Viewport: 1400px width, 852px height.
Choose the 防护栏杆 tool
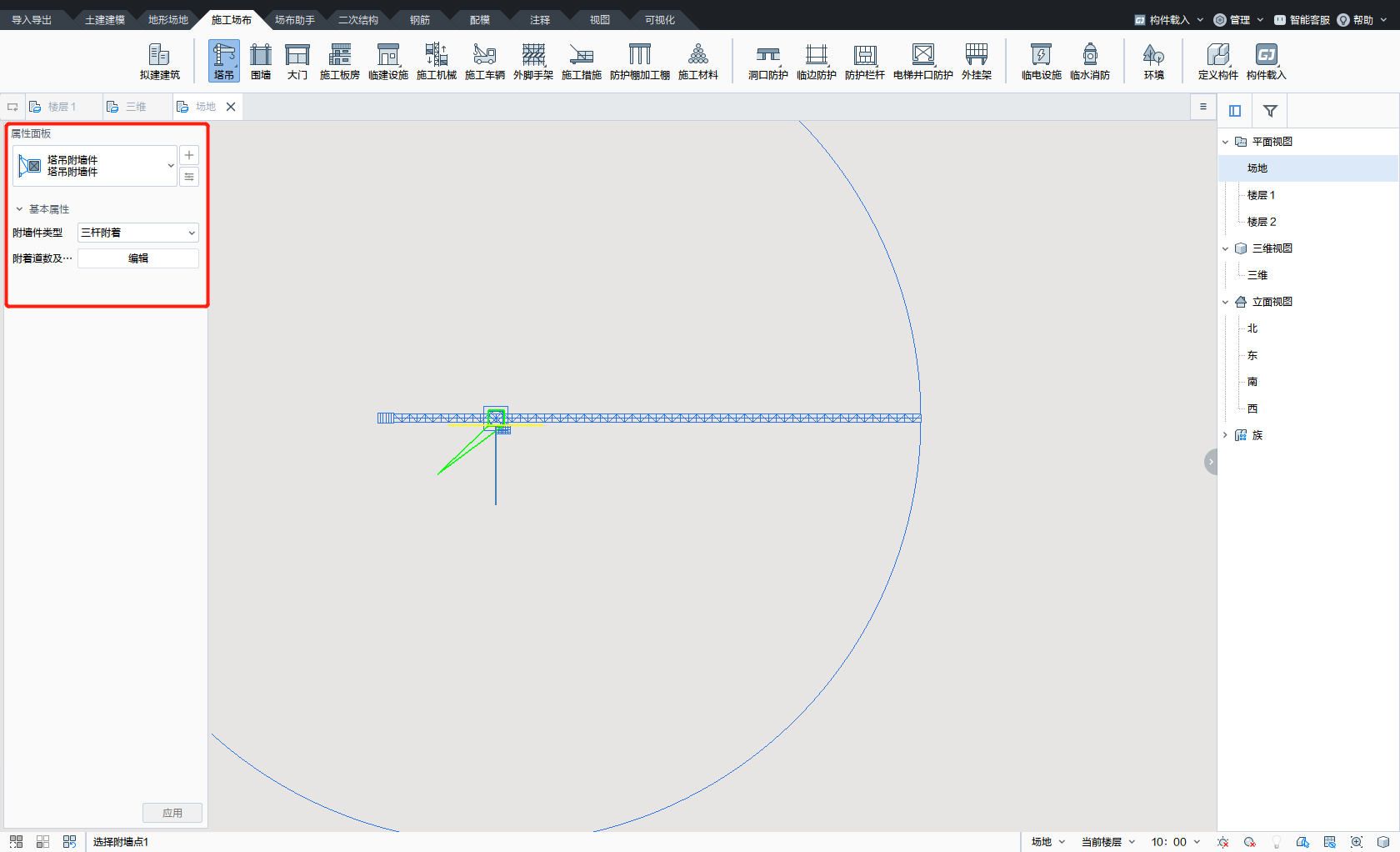[864, 61]
